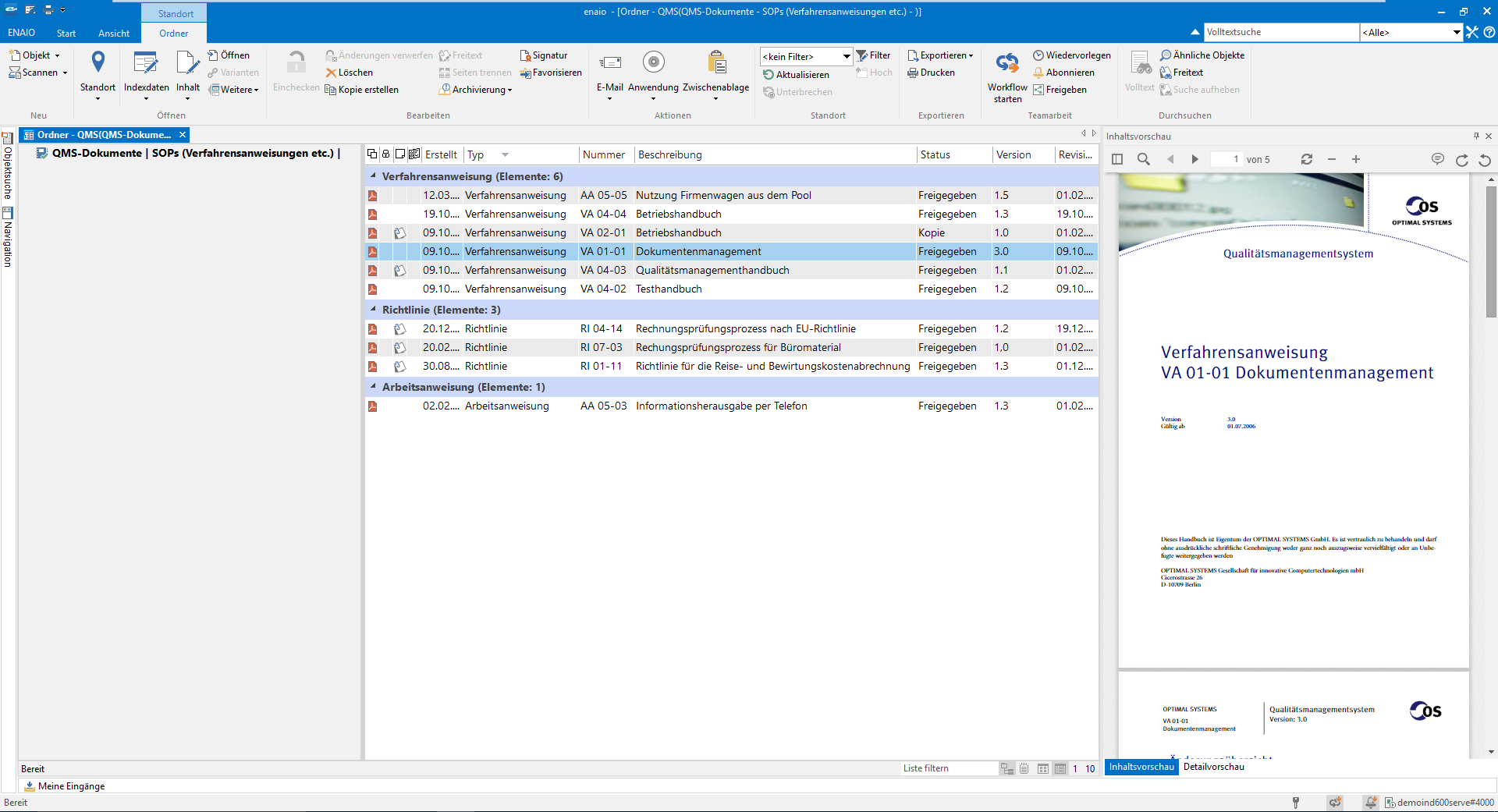1498x812 pixels.
Task: Toggle the preview sidebar panel icon
Action: click(1117, 159)
